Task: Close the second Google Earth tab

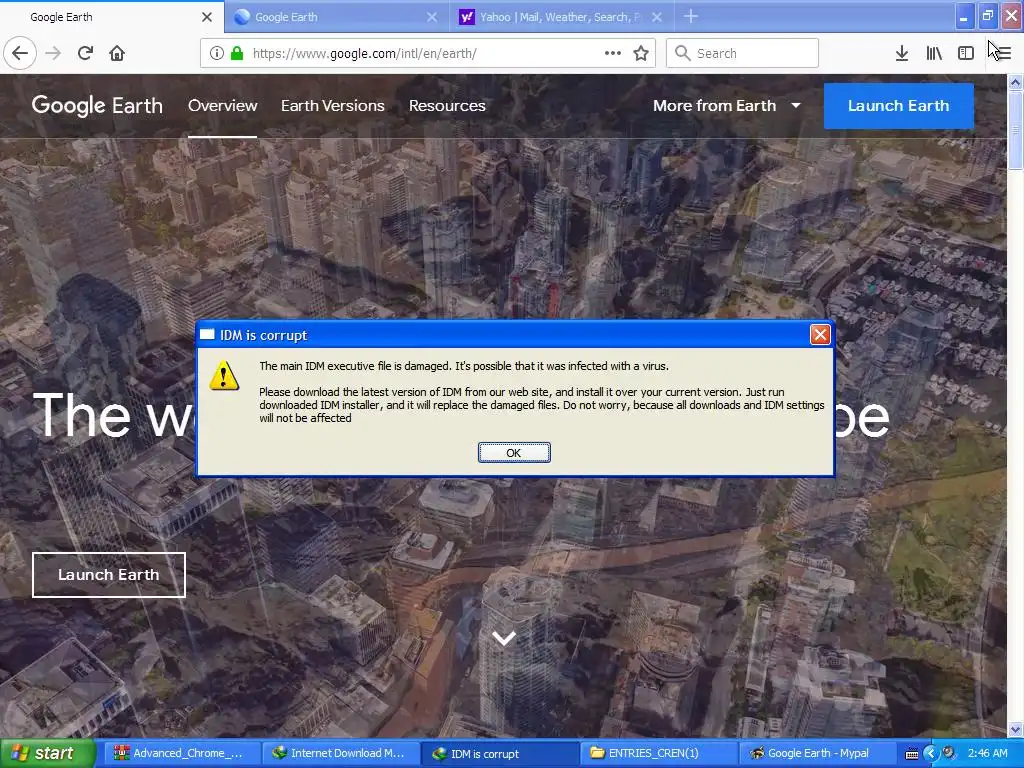Action: (432, 17)
